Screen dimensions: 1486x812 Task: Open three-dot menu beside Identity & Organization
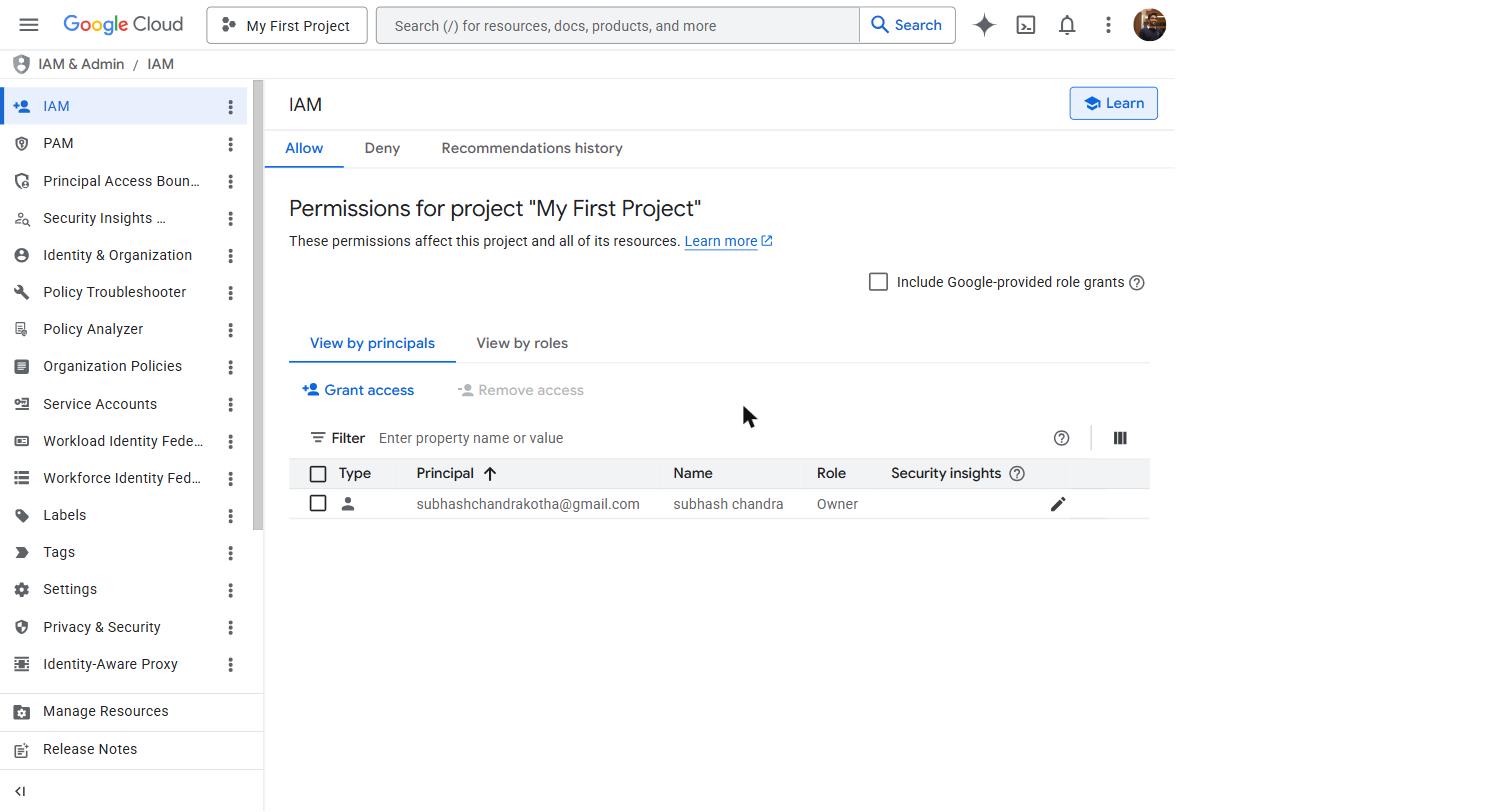(230, 255)
